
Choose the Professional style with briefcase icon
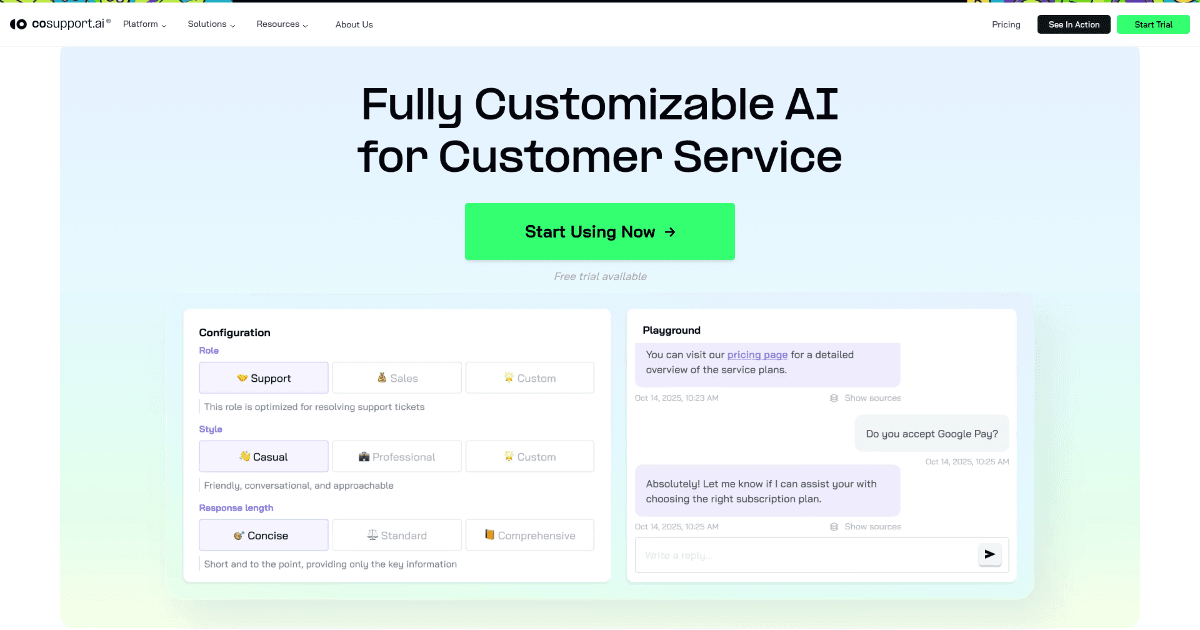[x=396, y=456]
